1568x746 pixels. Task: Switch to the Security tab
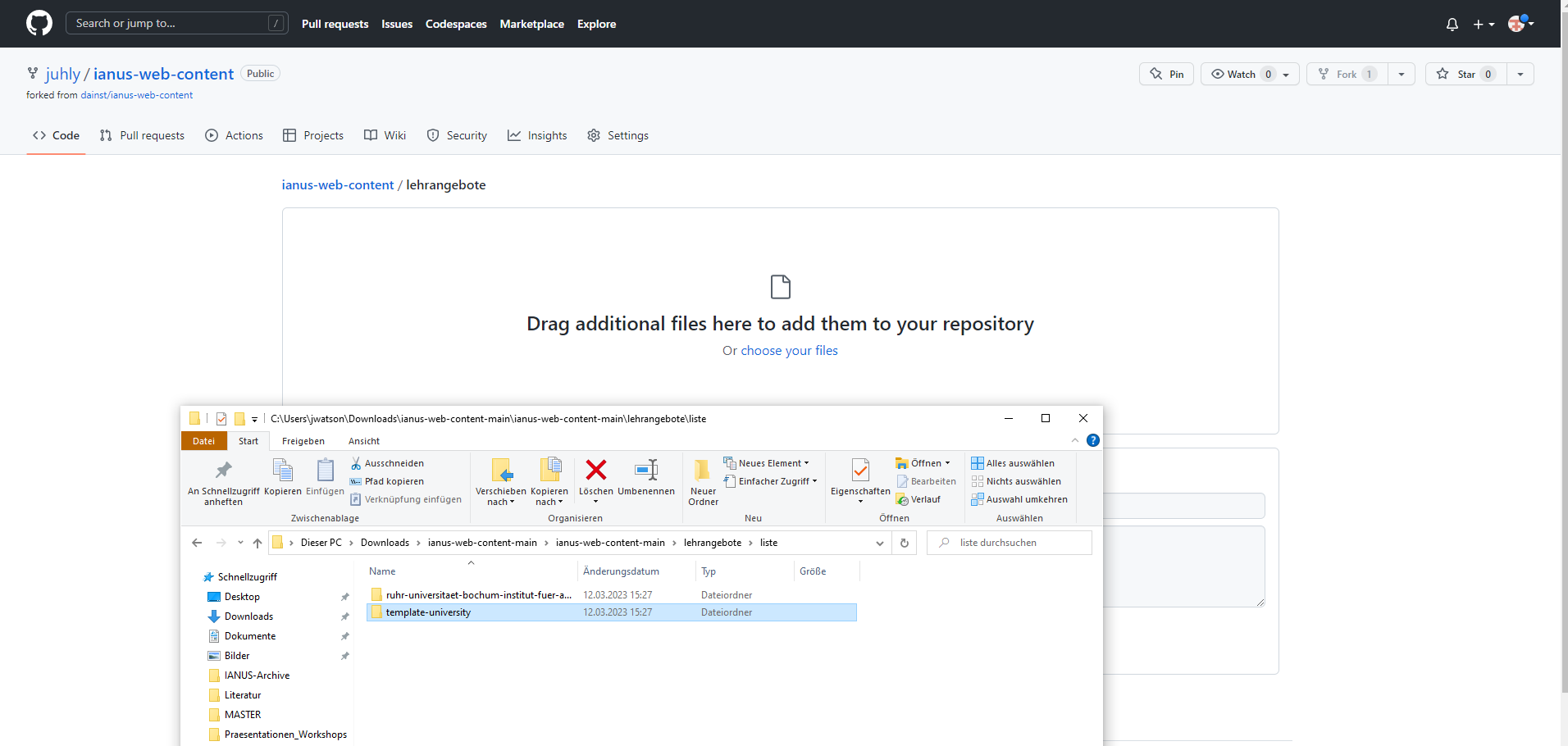[457, 135]
